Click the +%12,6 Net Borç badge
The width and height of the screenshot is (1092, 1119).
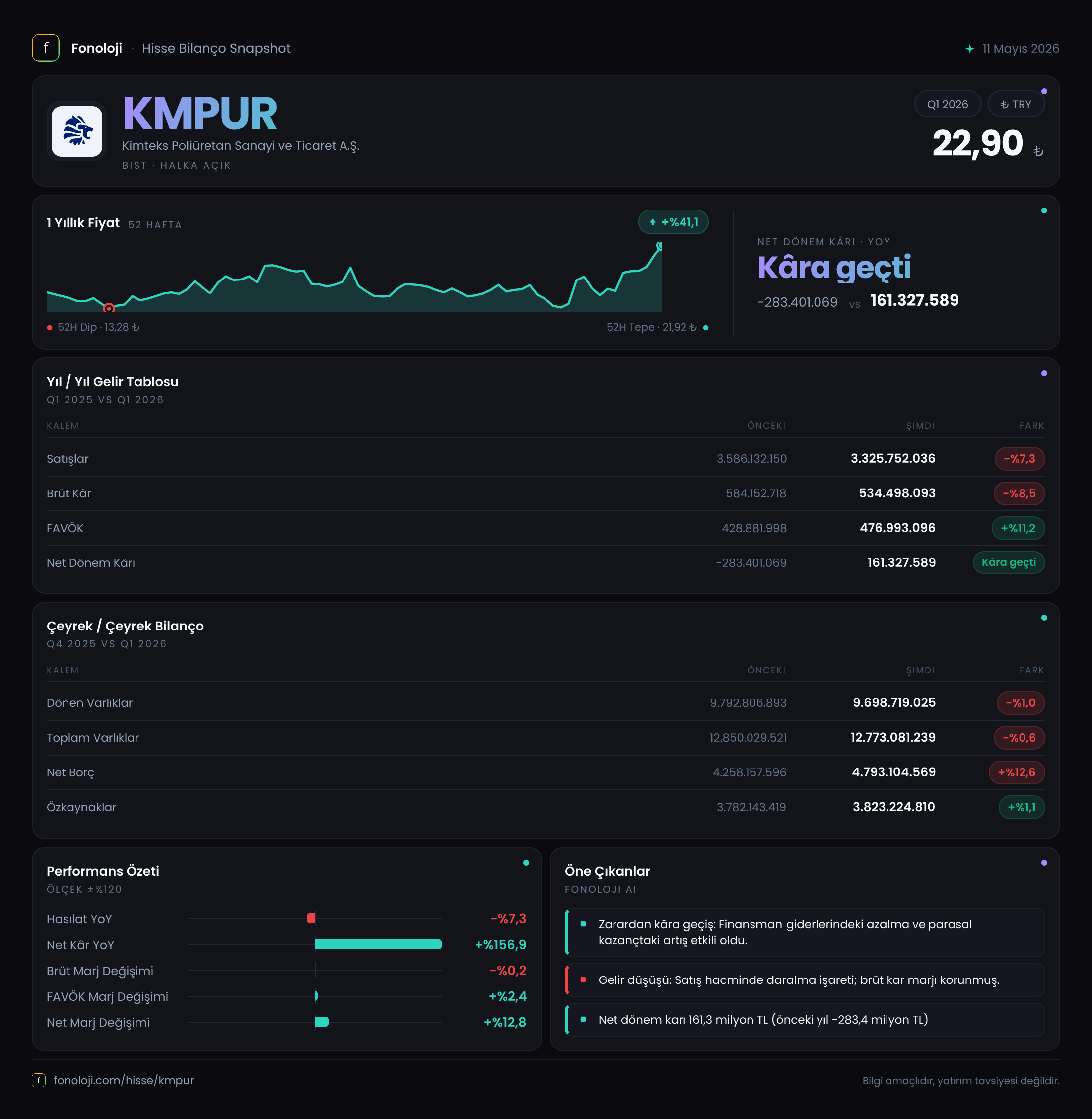(x=1016, y=772)
